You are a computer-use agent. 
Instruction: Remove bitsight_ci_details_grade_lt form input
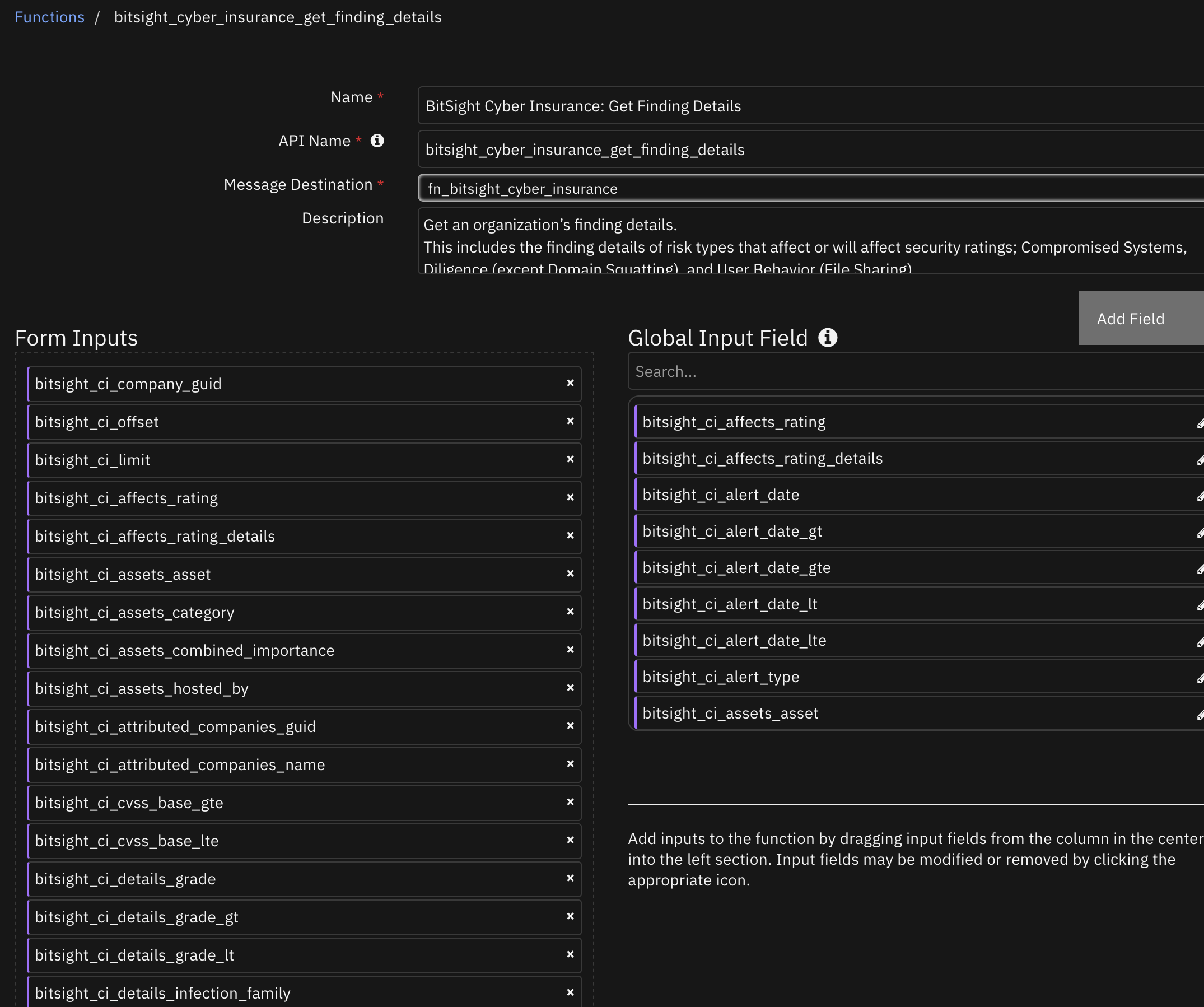pos(570,954)
